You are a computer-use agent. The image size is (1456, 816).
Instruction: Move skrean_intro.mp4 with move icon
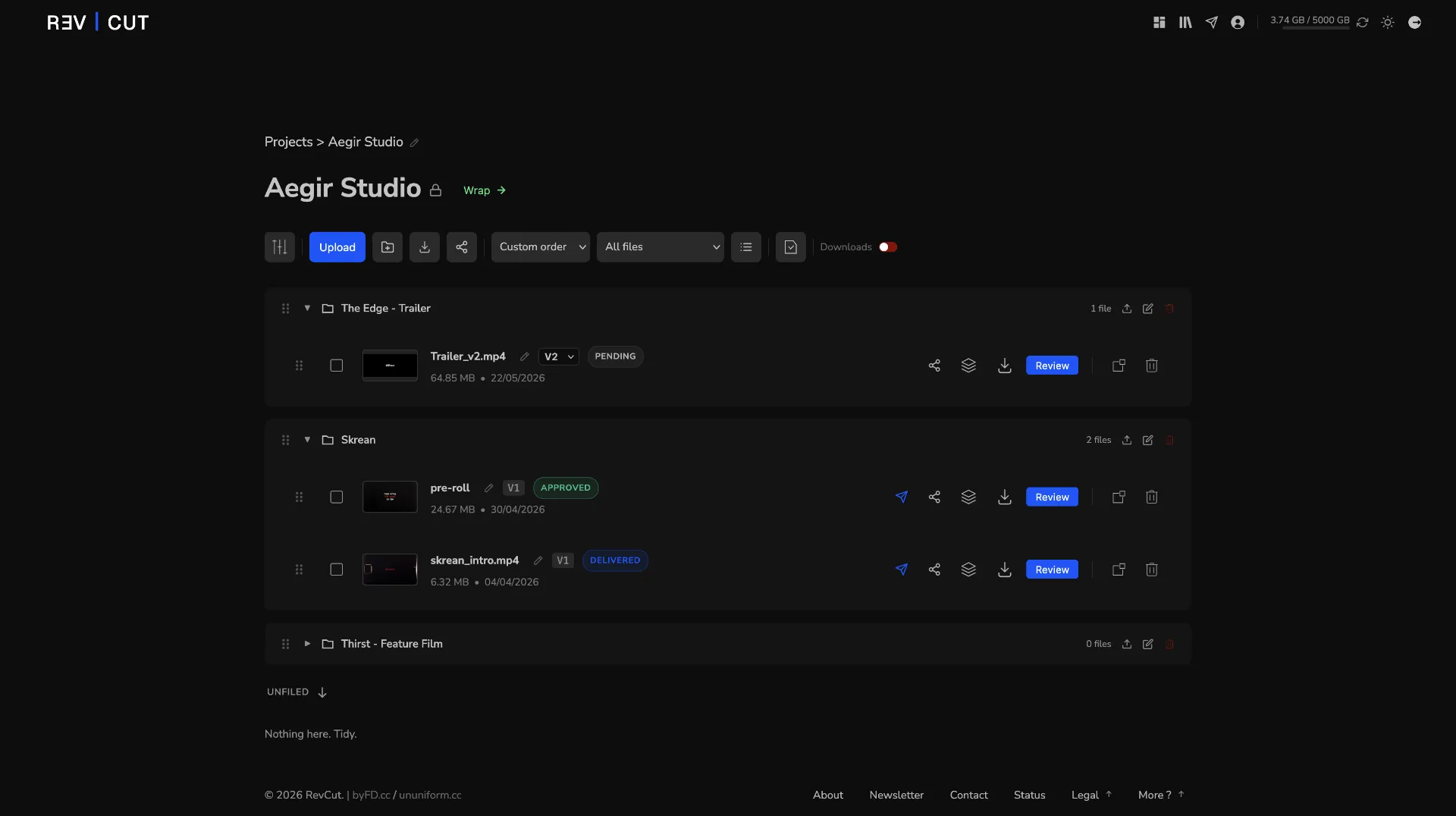(1119, 570)
